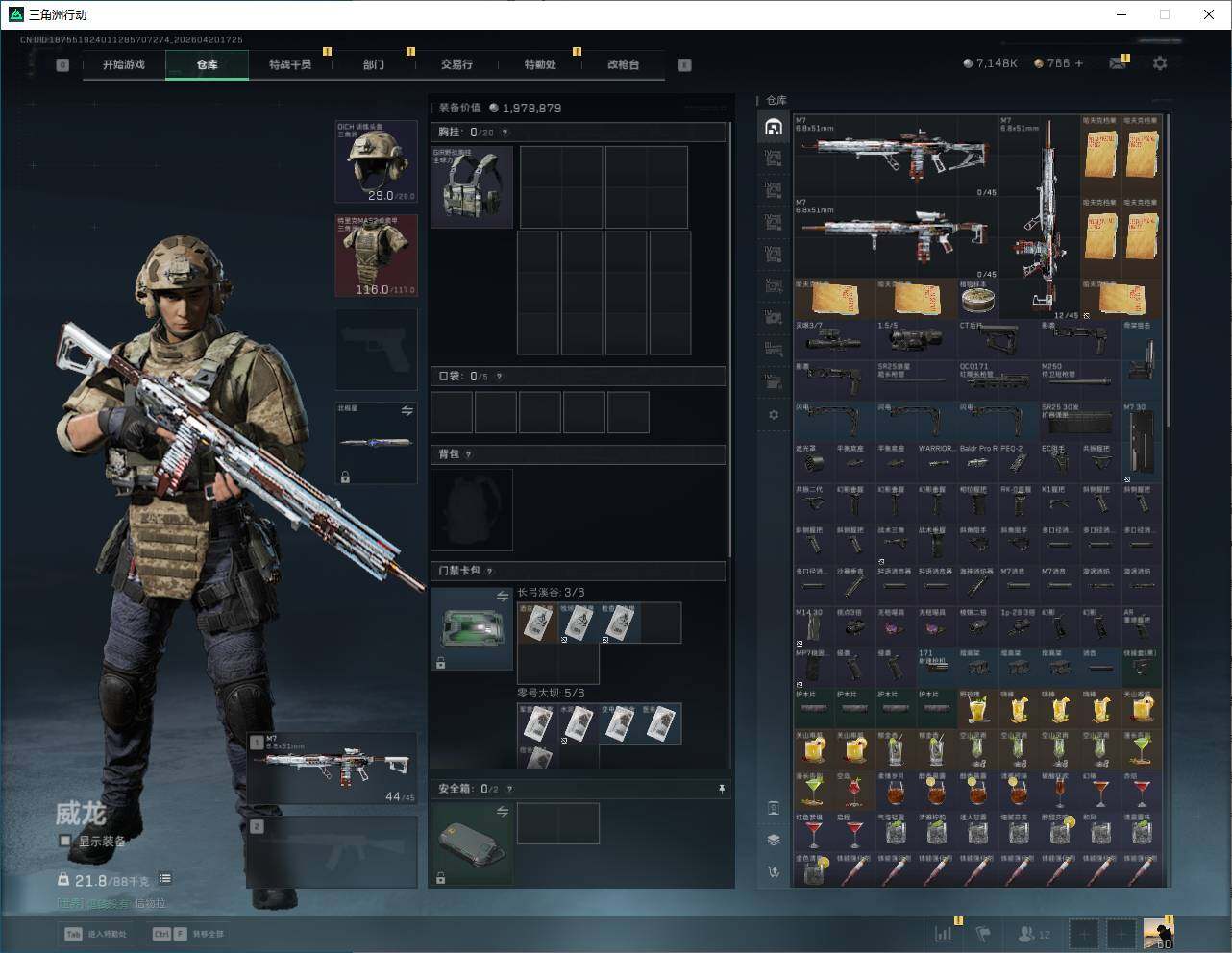The image size is (1232, 953).
Task: Click the first squad invite plus slot
Action: click(x=1084, y=934)
